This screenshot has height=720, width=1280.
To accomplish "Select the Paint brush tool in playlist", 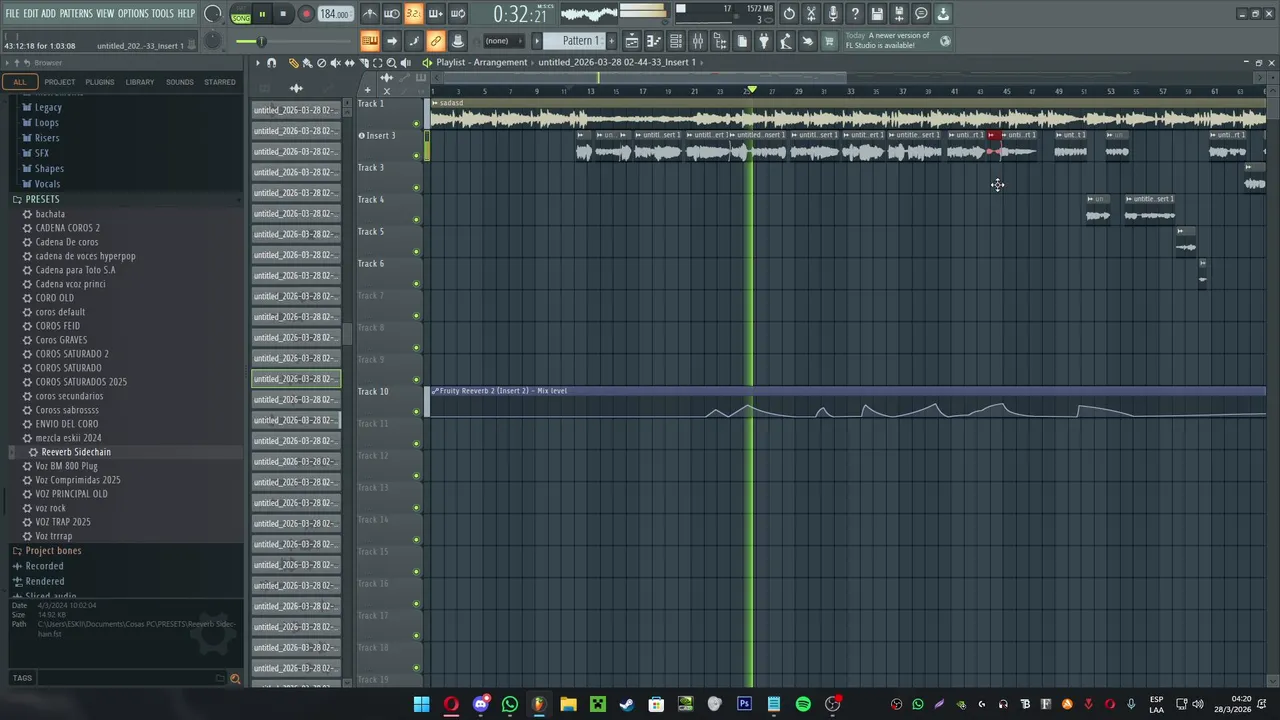I will click(x=307, y=62).
